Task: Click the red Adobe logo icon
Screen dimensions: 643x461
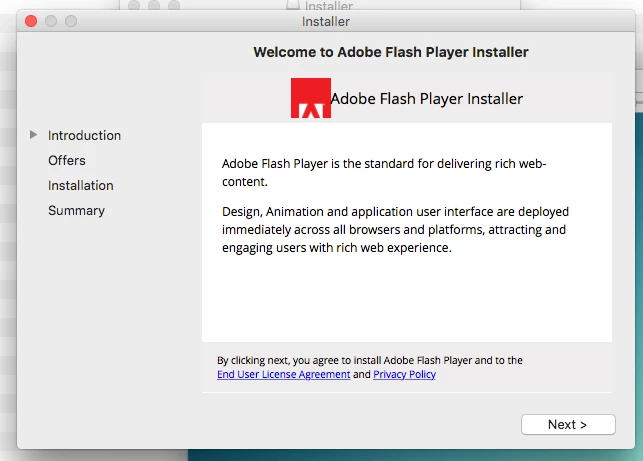Action: coord(311,98)
